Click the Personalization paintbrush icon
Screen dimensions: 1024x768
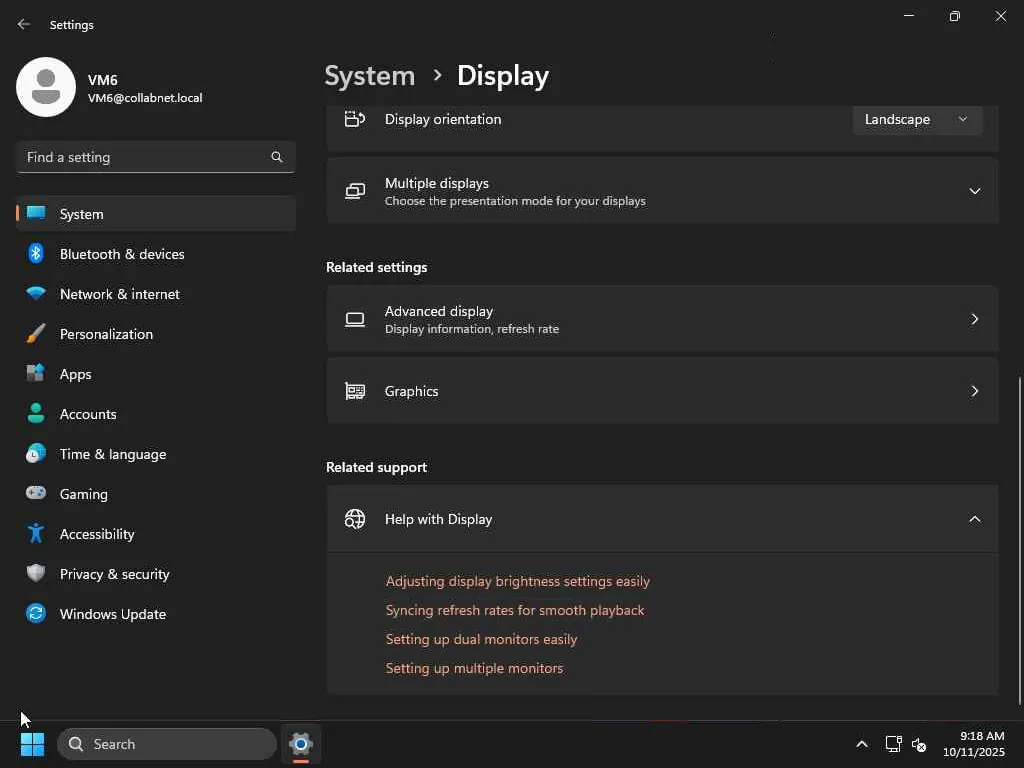click(36, 334)
